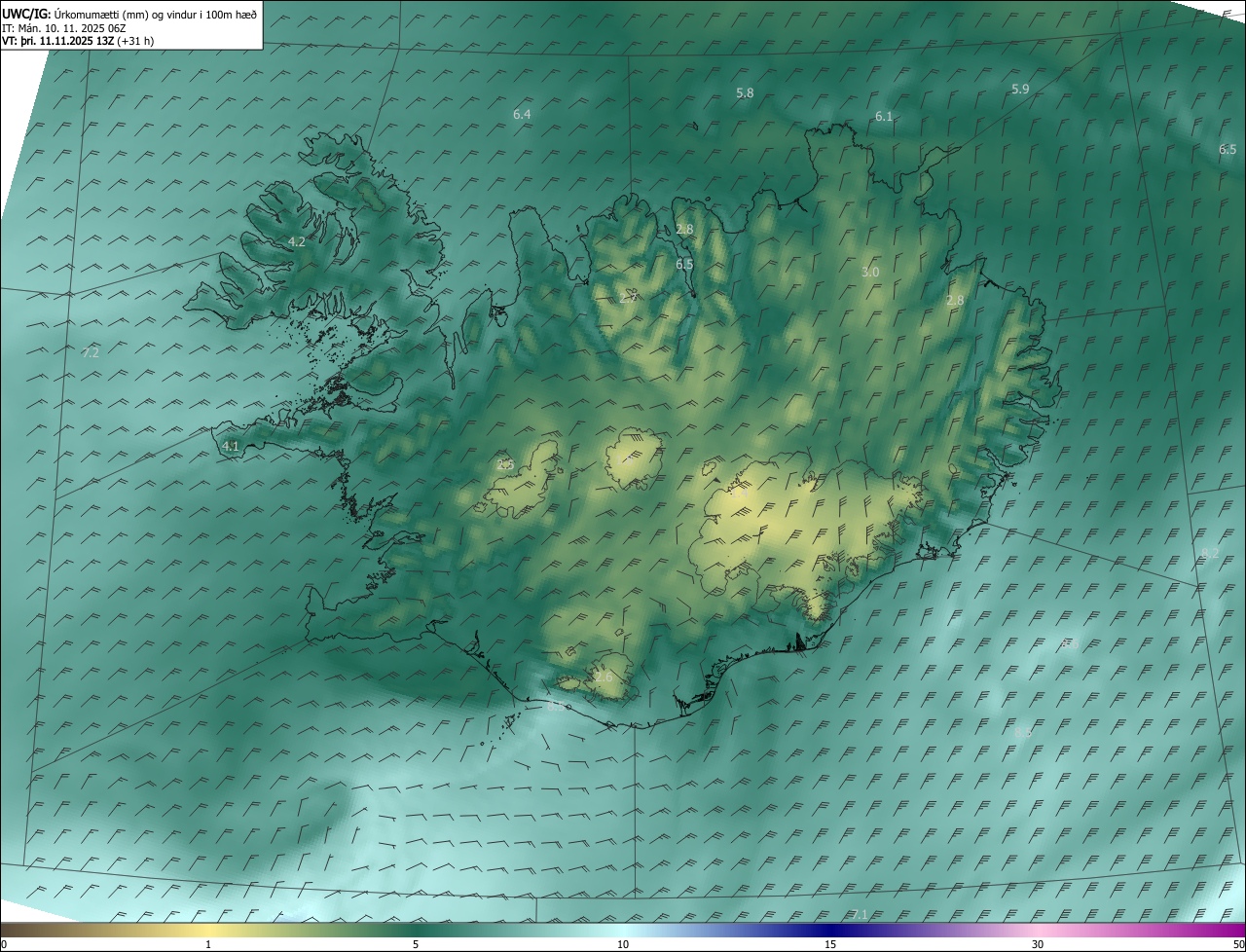Click the 4.2 value label in the Westfjords
The width and height of the screenshot is (1246, 952).
pyautogui.click(x=297, y=241)
